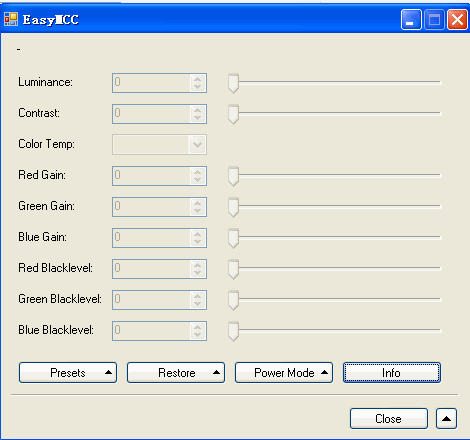Image resolution: width=470 pixels, height=440 pixels.
Task: Open the Power Mode dropdown button
Action: pos(284,372)
